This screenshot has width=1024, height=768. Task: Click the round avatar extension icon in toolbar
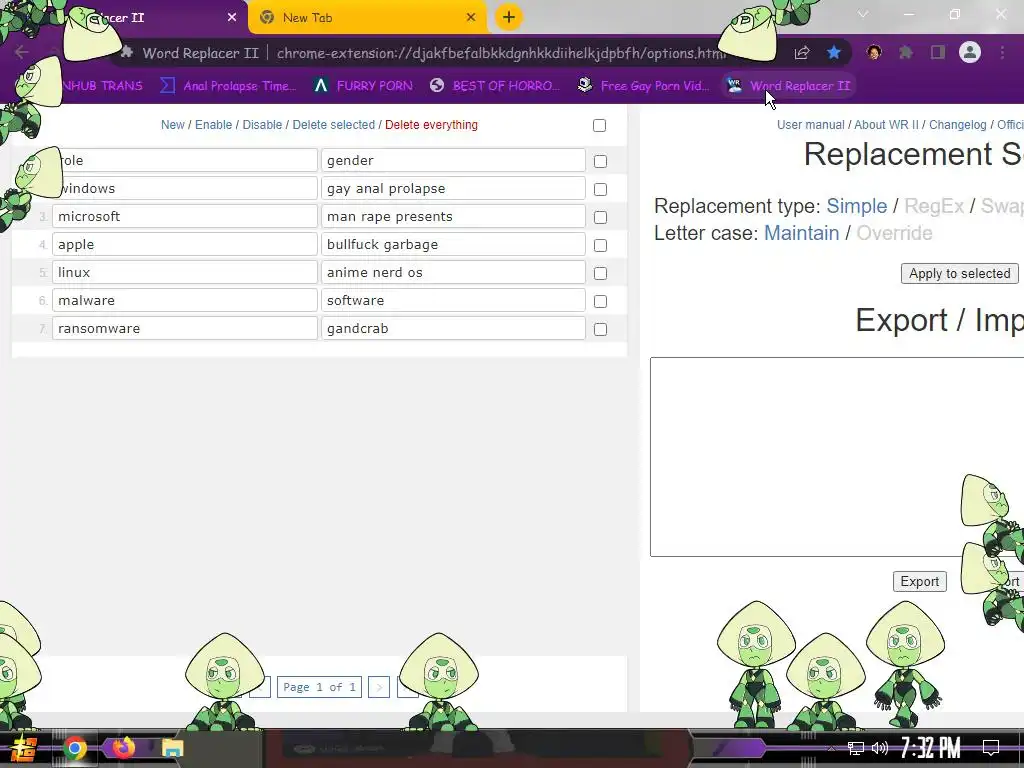coord(874,52)
